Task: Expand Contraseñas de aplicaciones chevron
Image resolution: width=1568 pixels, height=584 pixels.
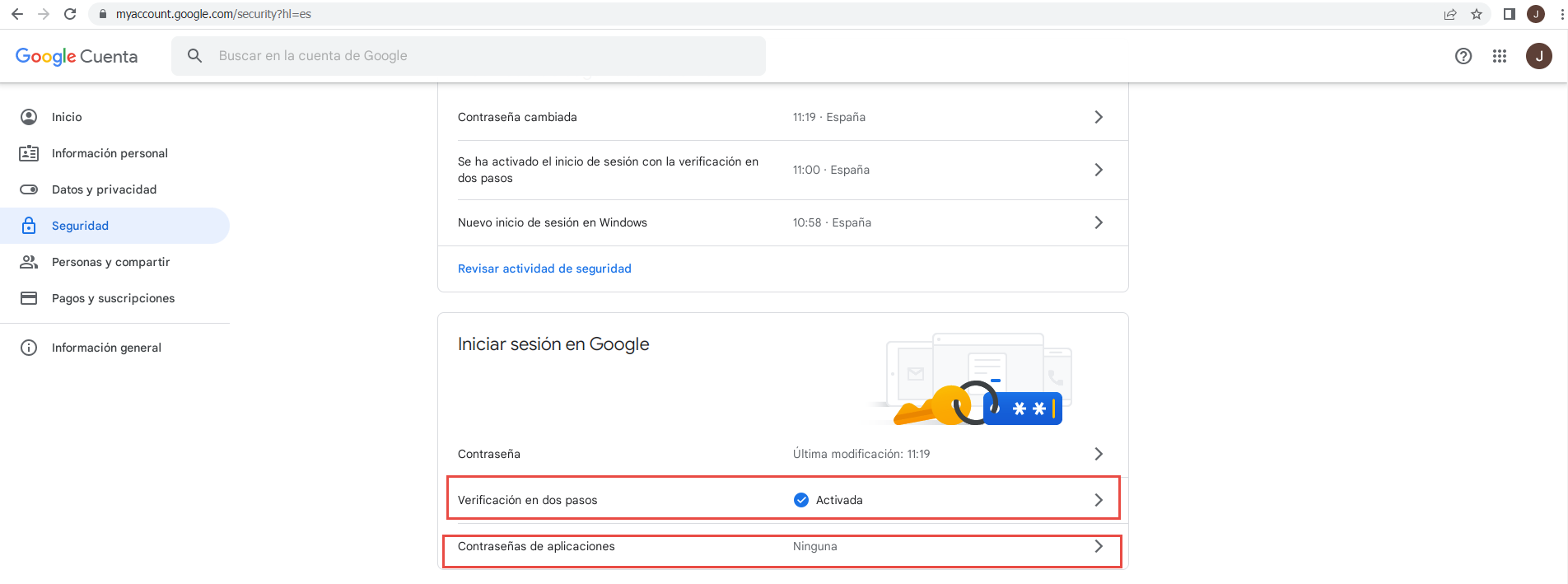Action: [1099, 546]
